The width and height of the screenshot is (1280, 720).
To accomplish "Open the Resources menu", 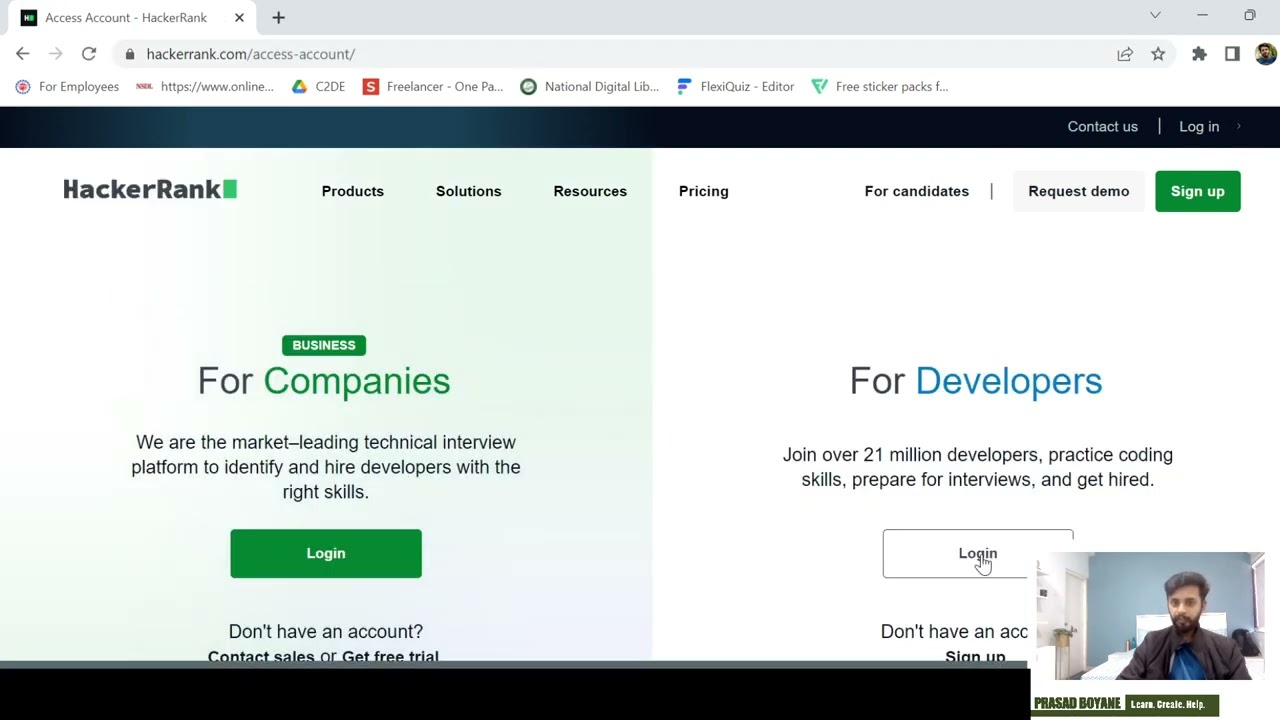I will pos(590,191).
